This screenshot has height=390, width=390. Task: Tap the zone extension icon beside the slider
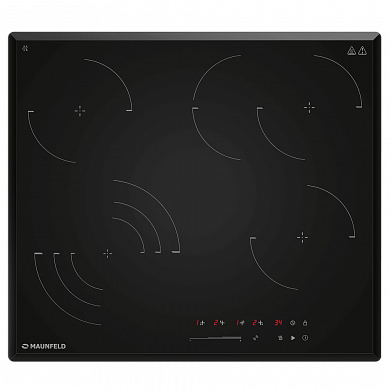point(255,338)
